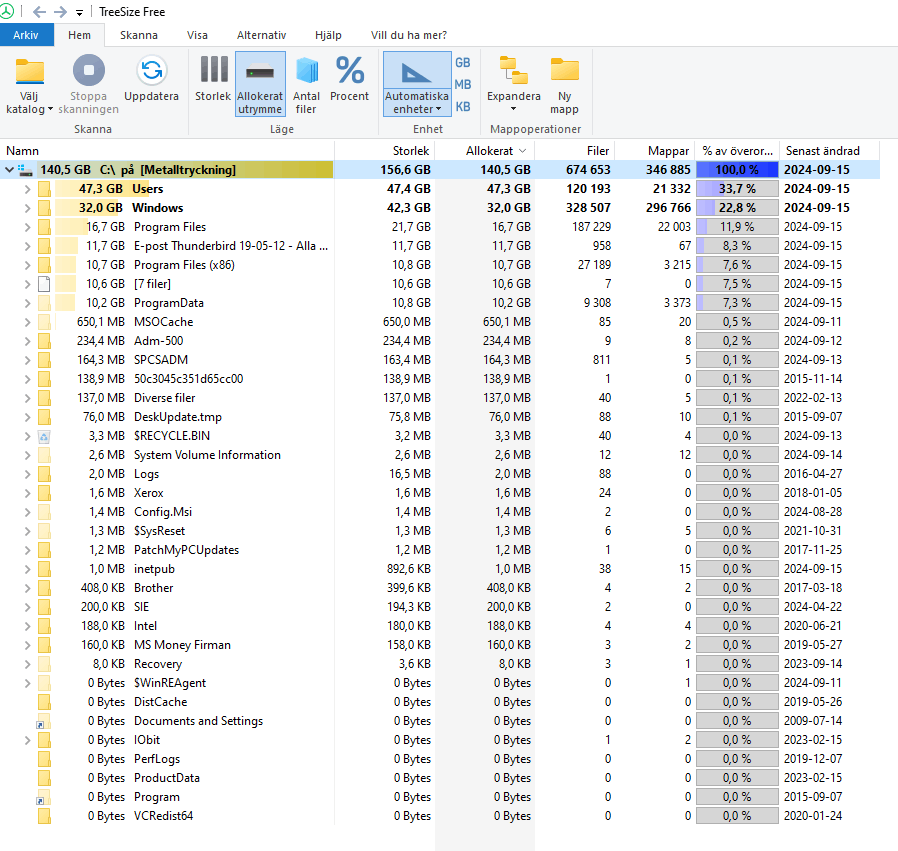The image size is (898, 851).
Task: Create a folder with Ny mapp
Action: (565, 85)
